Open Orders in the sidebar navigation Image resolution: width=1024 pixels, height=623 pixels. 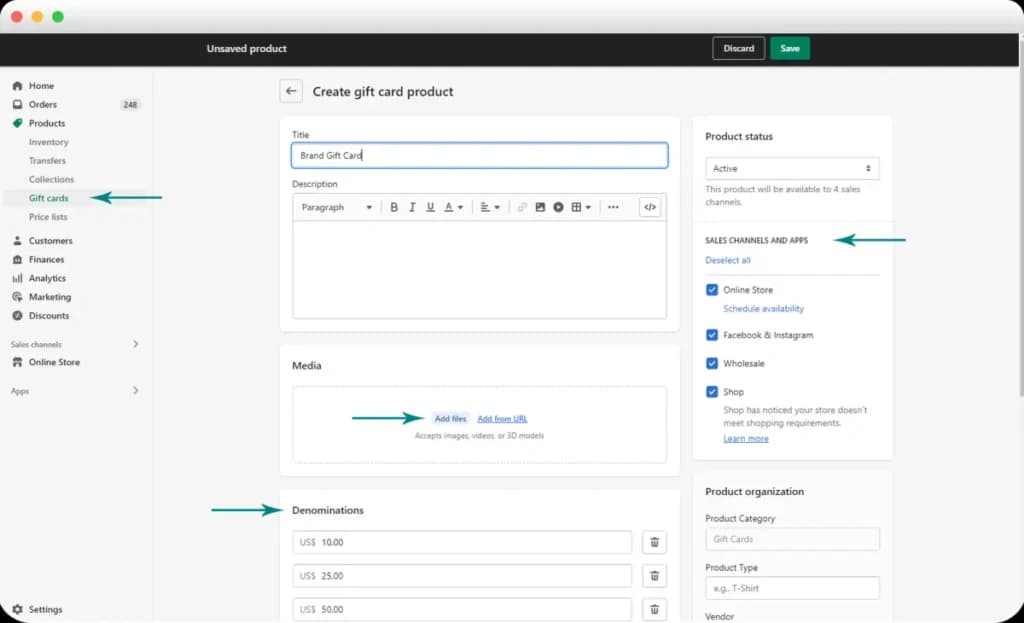[42, 104]
